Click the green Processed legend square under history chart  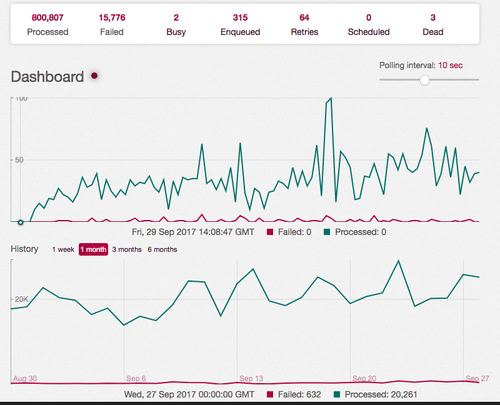coord(337,395)
